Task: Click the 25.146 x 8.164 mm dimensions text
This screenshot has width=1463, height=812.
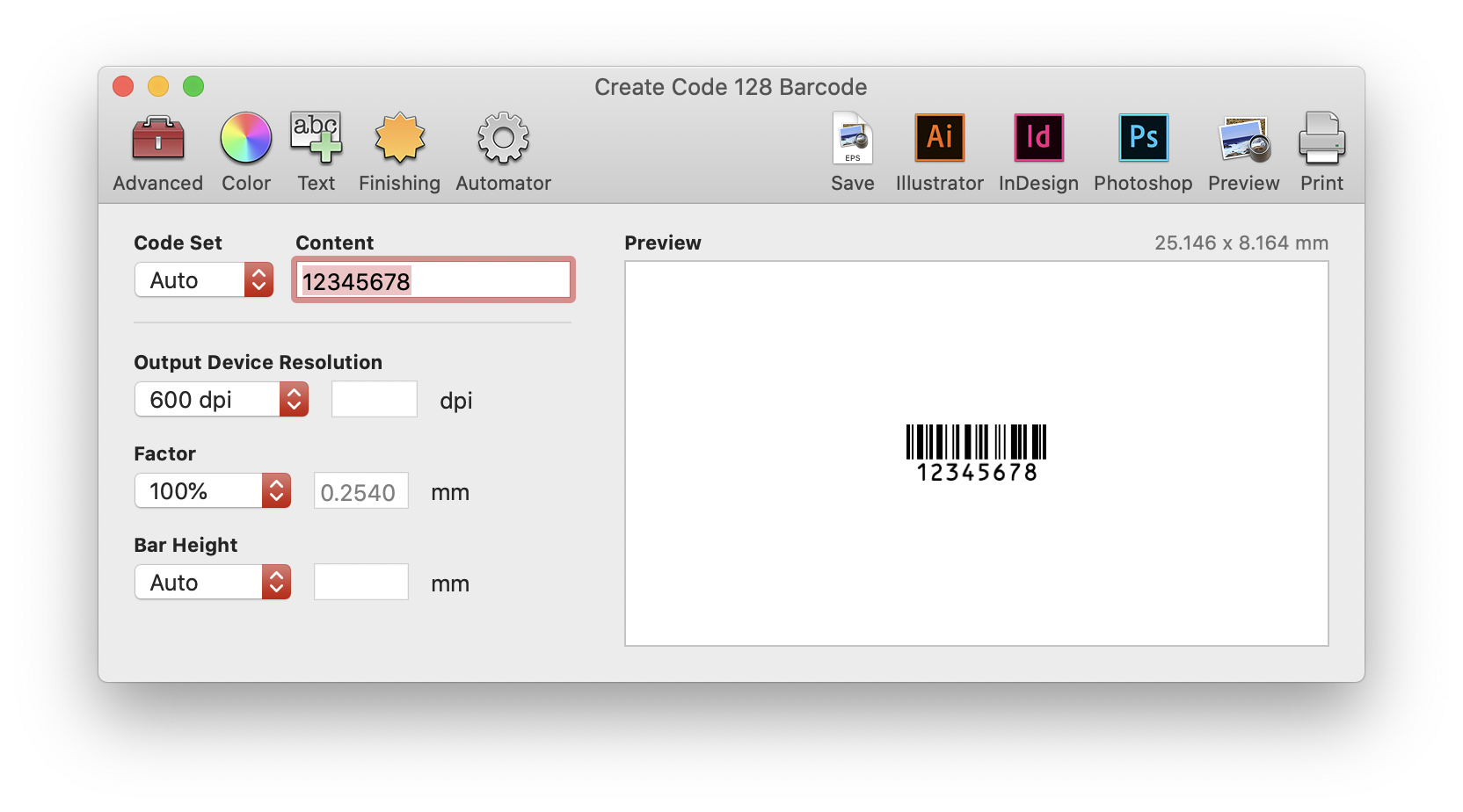Action: (x=1241, y=243)
